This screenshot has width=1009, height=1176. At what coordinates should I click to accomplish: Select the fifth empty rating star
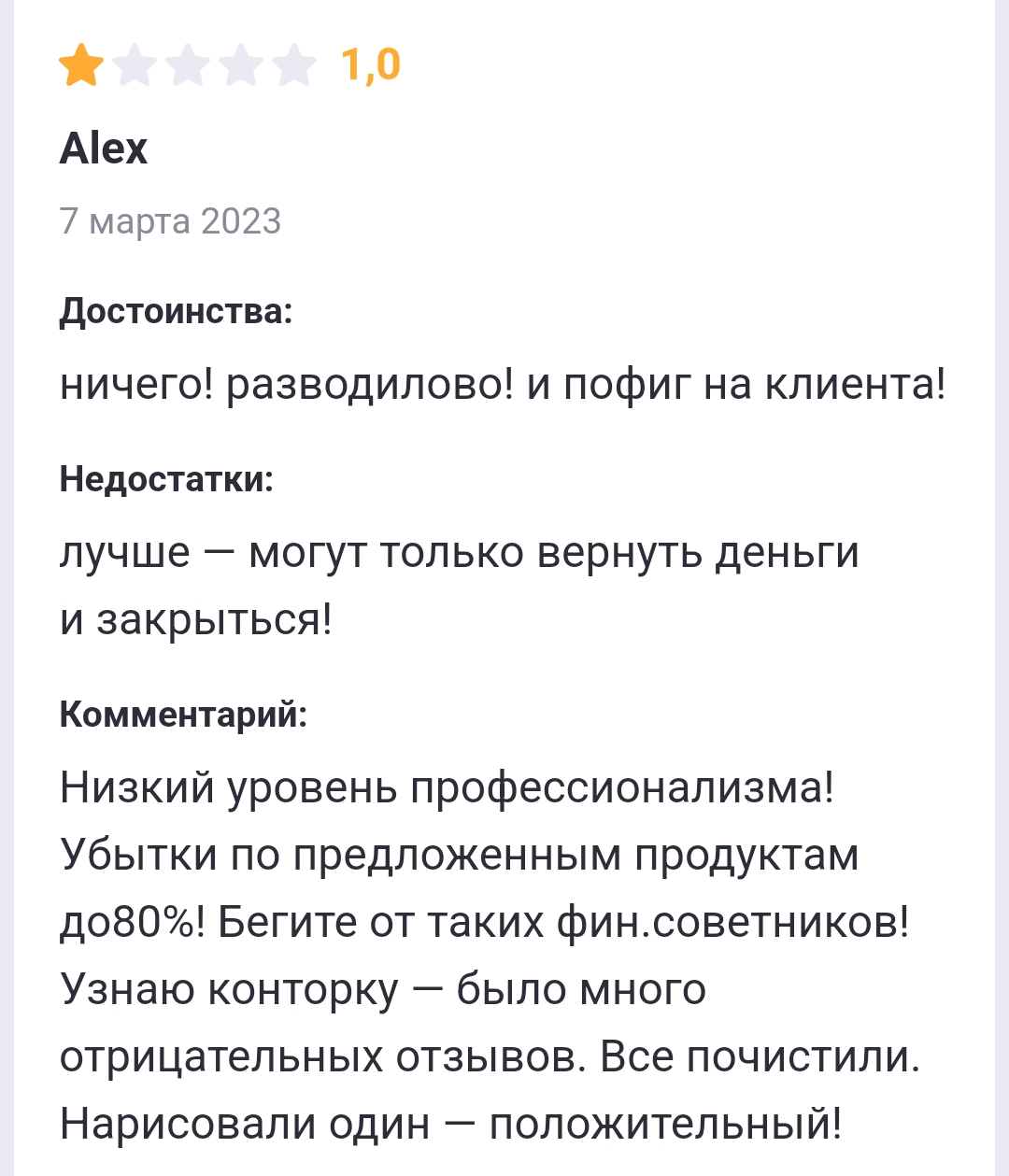point(295,64)
